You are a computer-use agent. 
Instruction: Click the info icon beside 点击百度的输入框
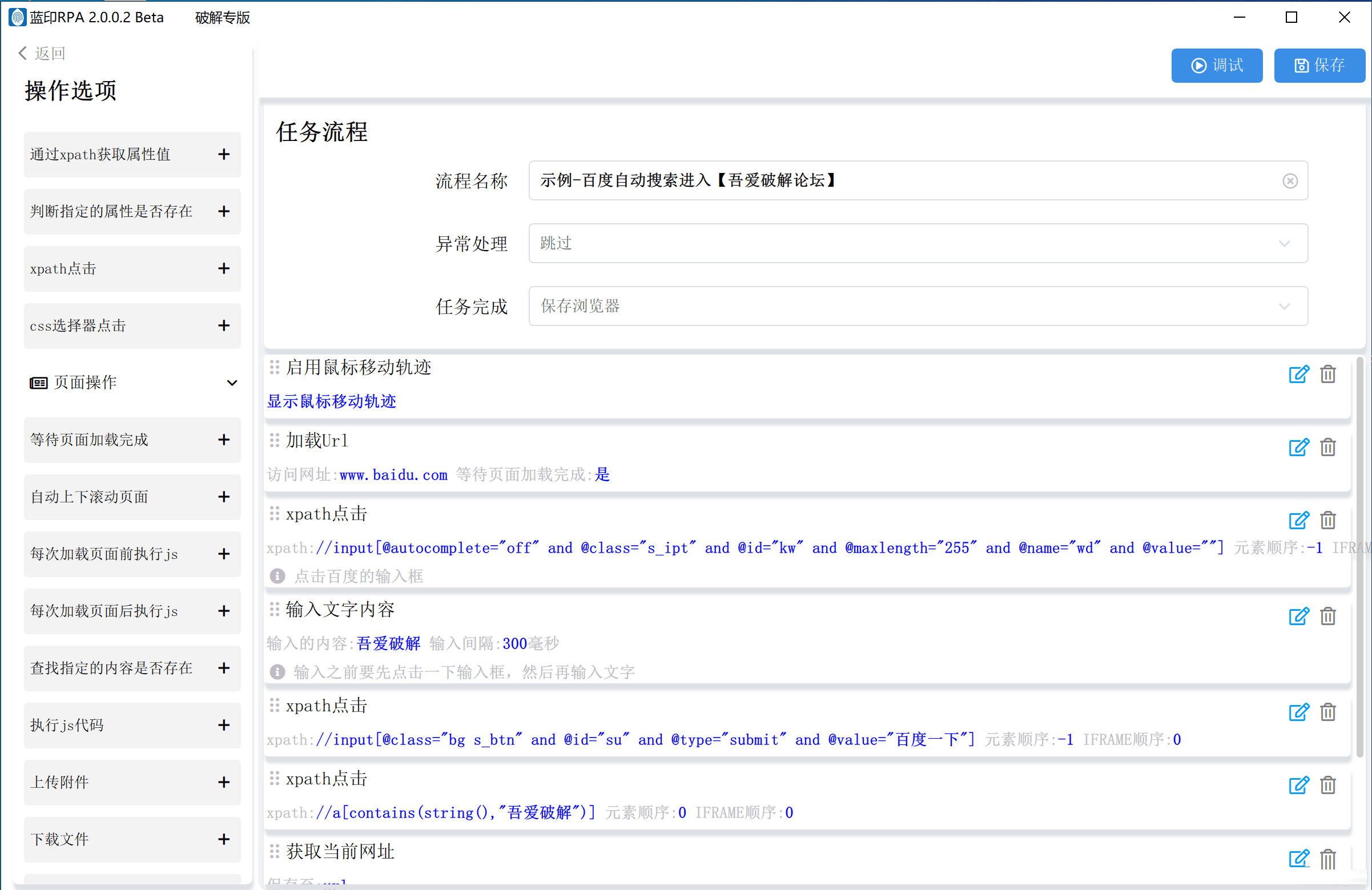point(277,575)
